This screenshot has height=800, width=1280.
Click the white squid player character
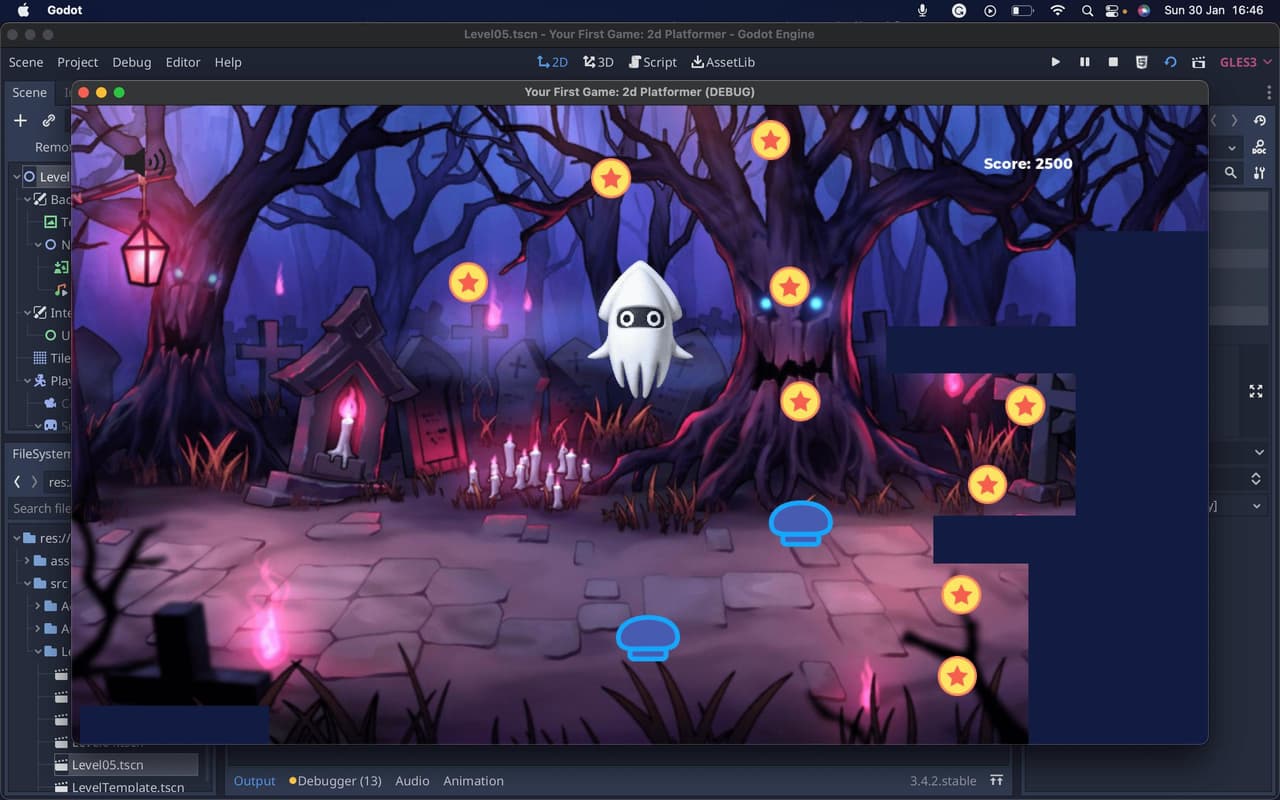[640, 330]
